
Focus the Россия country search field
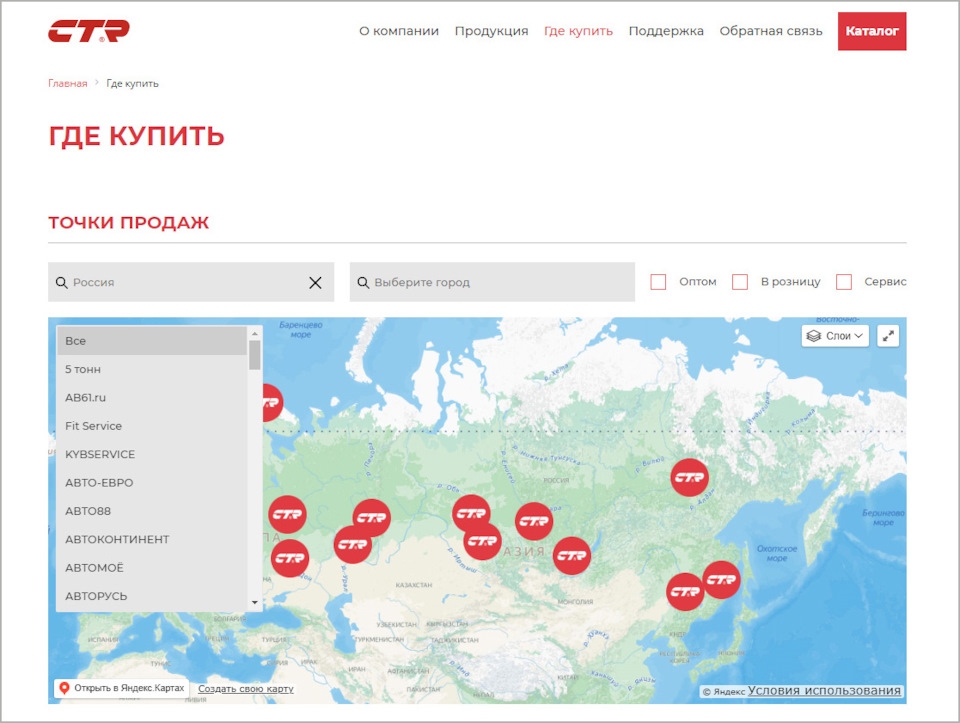pos(191,282)
